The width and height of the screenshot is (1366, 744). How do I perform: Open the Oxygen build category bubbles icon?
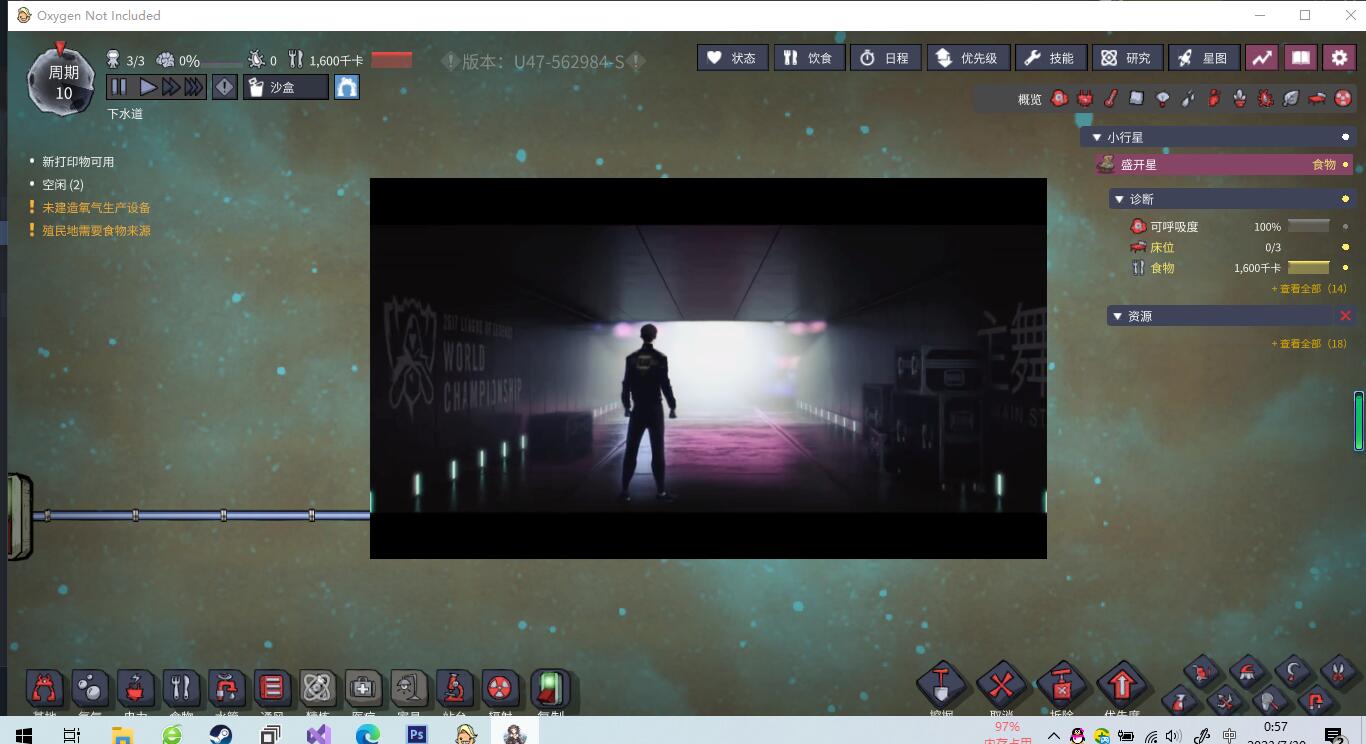pos(90,689)
